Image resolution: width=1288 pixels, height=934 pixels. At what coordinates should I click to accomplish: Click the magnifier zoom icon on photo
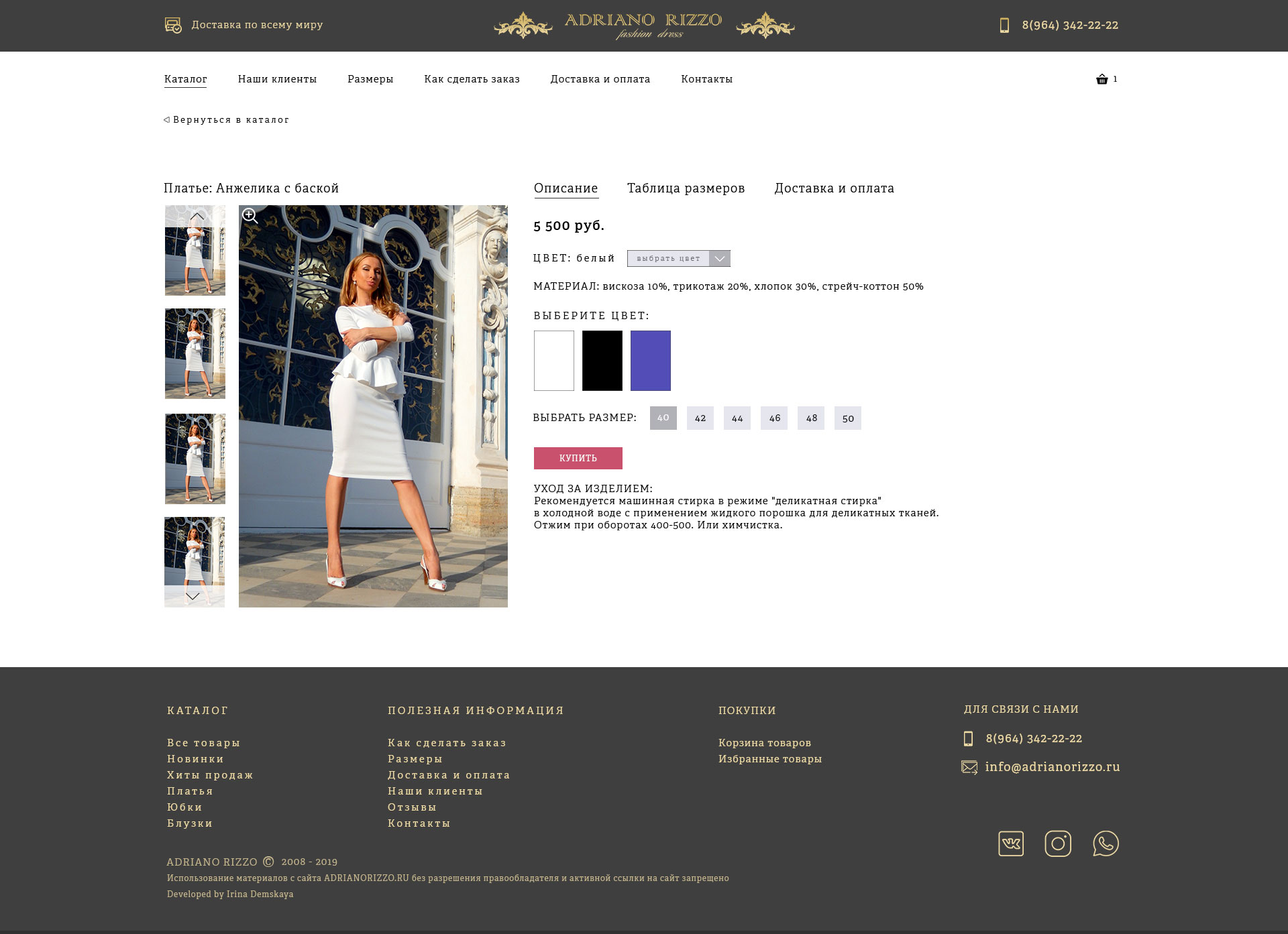click(250, 216)
